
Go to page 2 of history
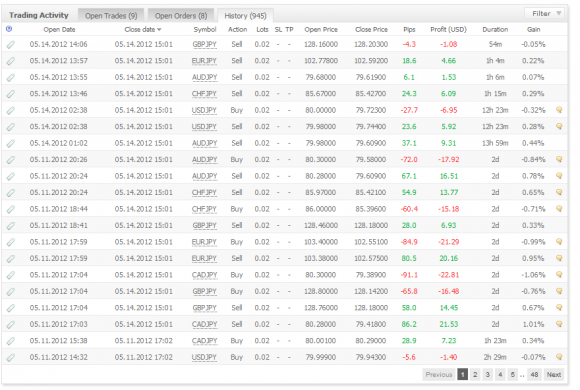pos(475,374)
